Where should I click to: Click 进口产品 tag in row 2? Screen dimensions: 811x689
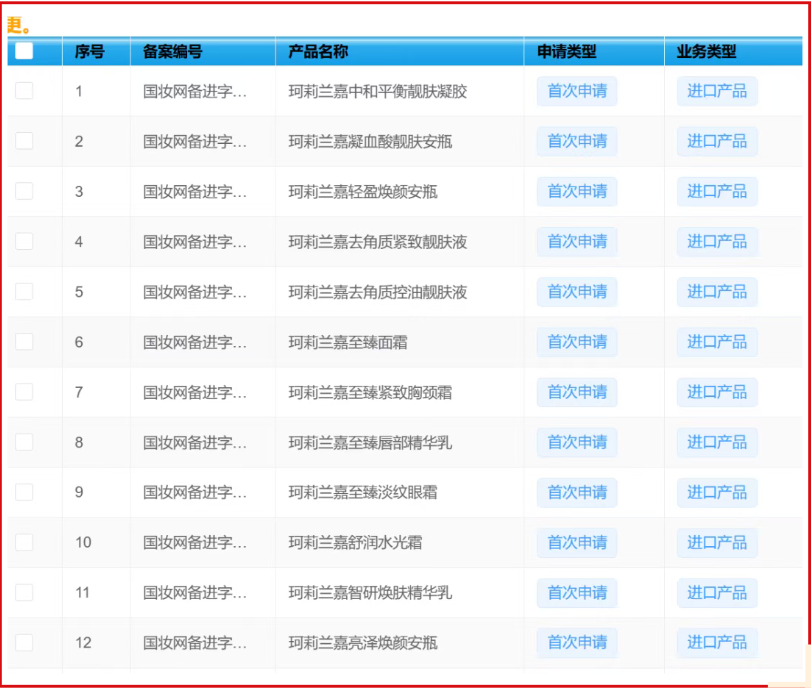pyautogui.click(x=717, y=141)
